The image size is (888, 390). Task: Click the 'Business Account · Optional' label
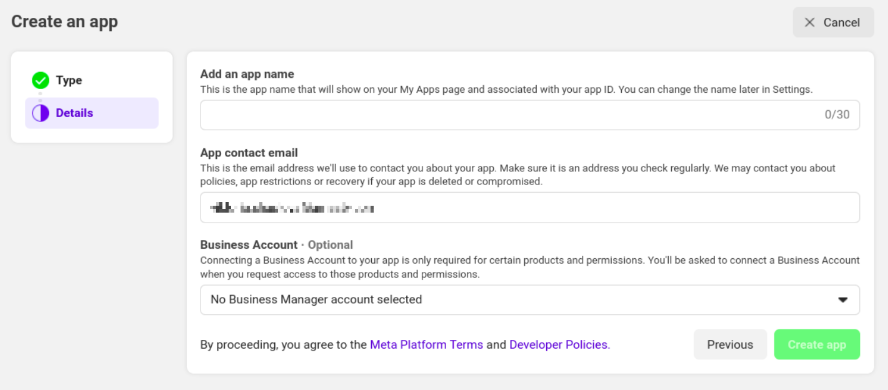pyautogui.click(x=276, y=245)
